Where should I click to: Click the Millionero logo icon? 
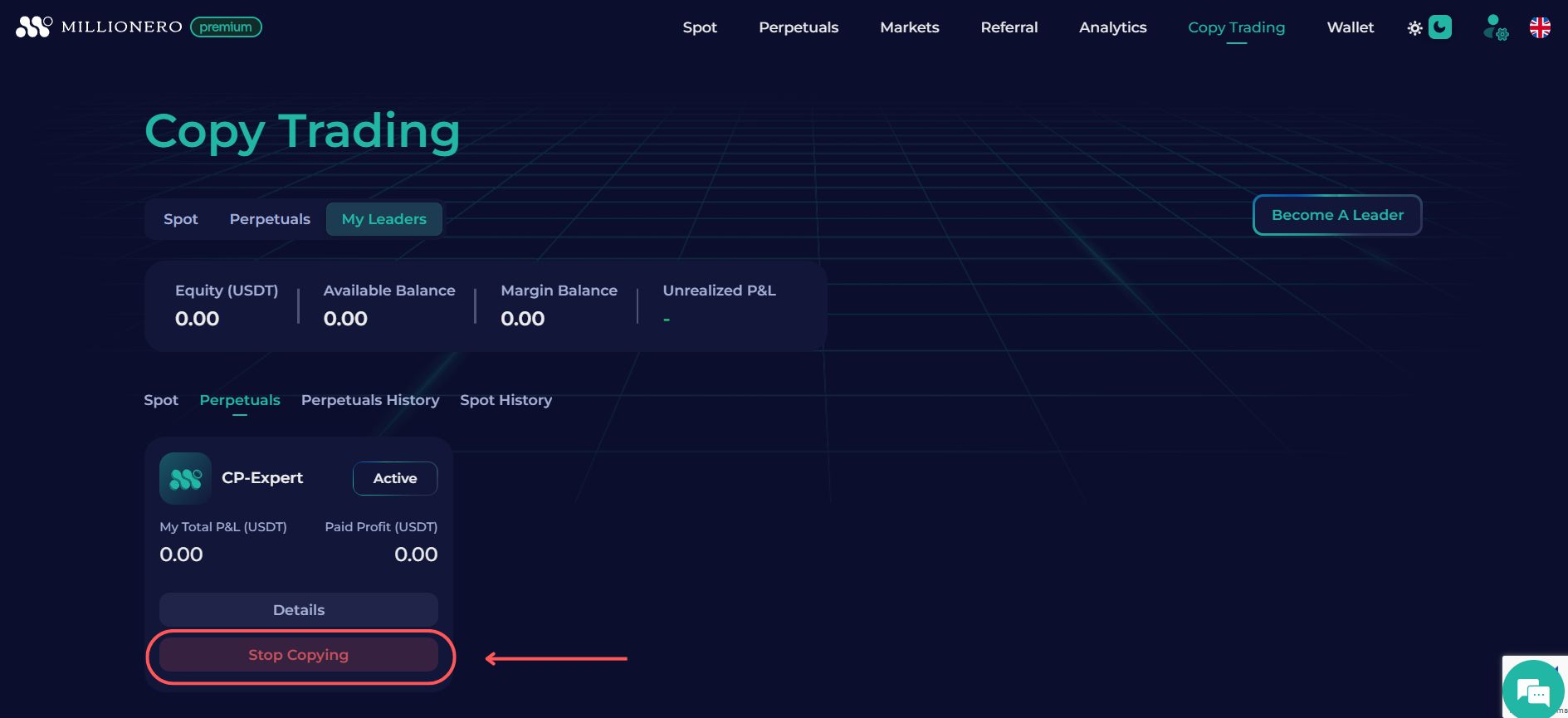click(x=34, y=27)
